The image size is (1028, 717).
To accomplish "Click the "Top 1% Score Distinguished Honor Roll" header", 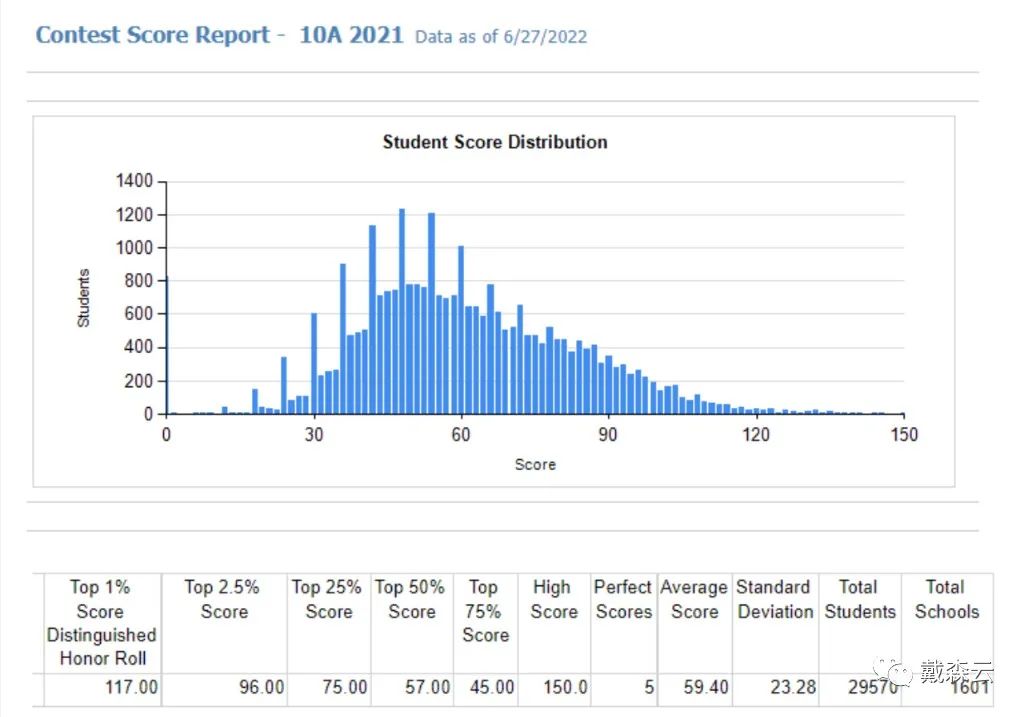I will click(x=102, y=622).
